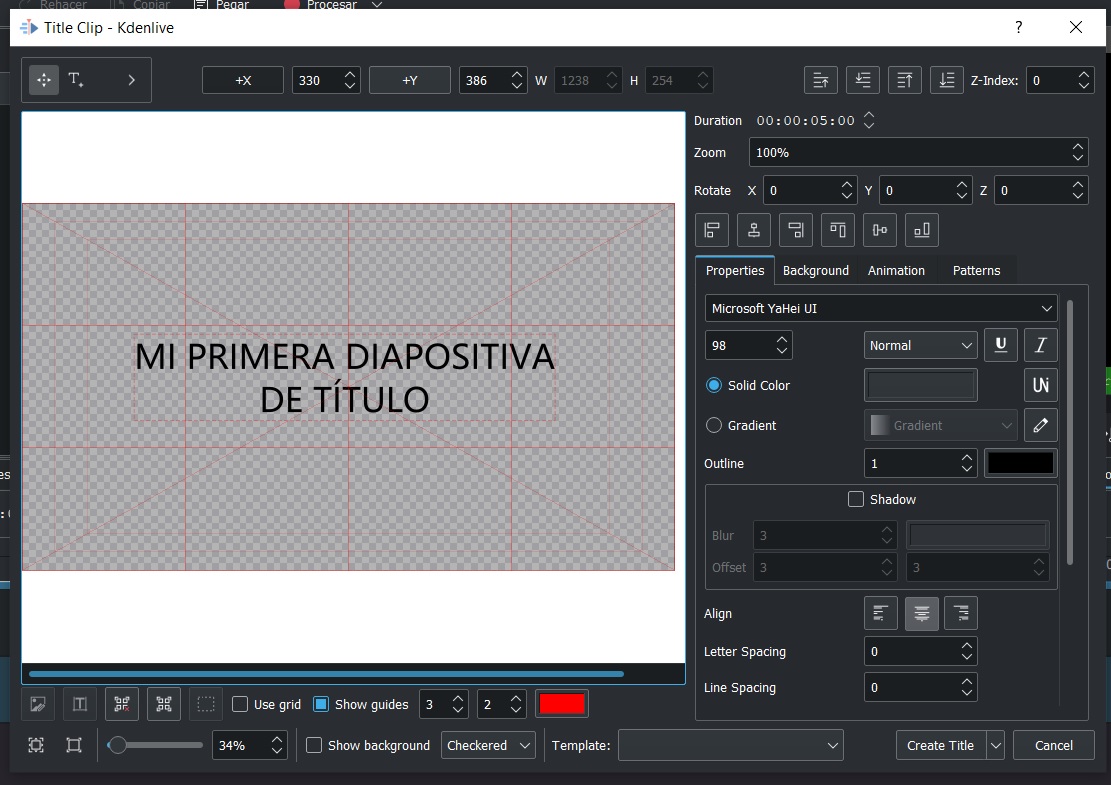Open the Checkered background dropdown
The width and height of the screenshot is (1111, 785).
(x=488, y=745)
